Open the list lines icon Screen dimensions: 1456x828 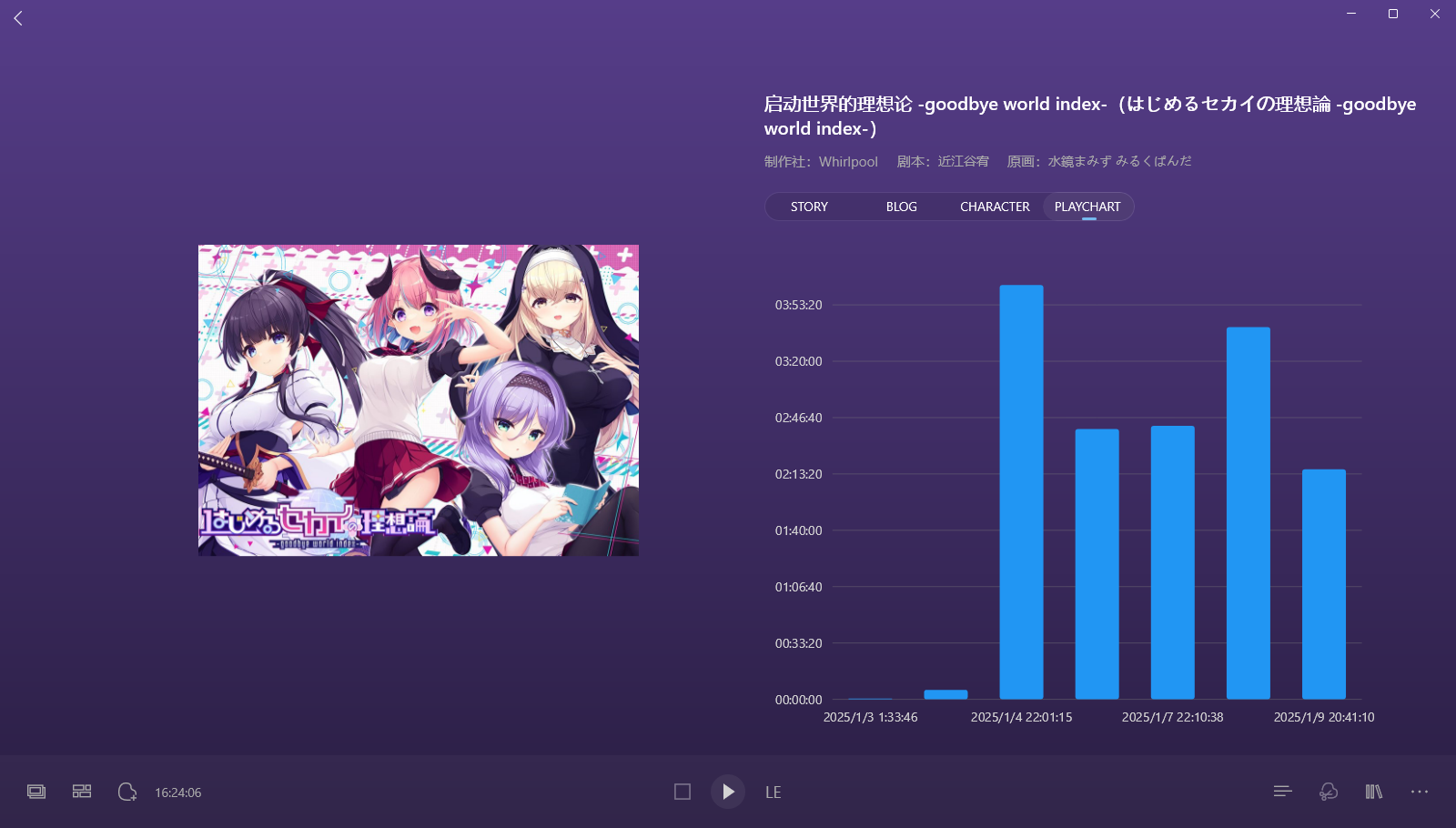coord(1283,792)
